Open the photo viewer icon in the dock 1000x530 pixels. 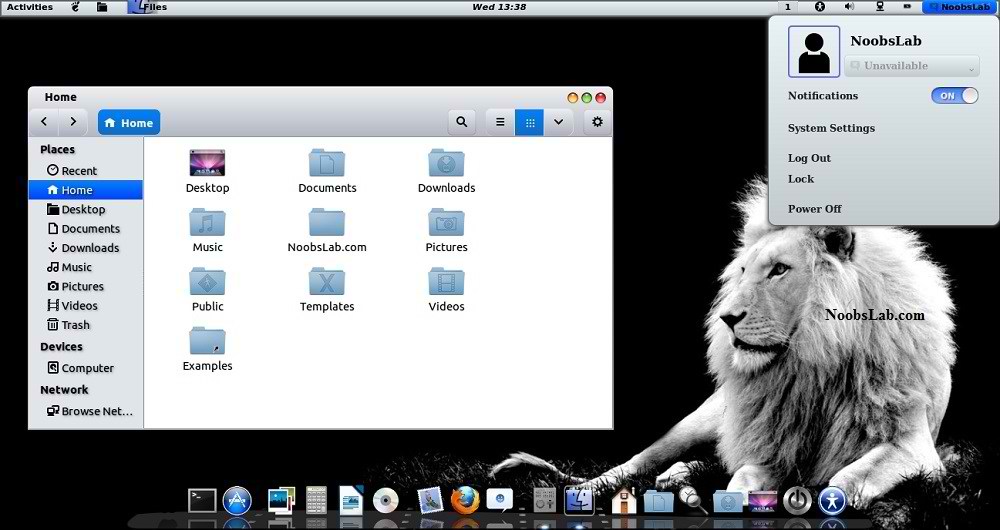[281, 501]
